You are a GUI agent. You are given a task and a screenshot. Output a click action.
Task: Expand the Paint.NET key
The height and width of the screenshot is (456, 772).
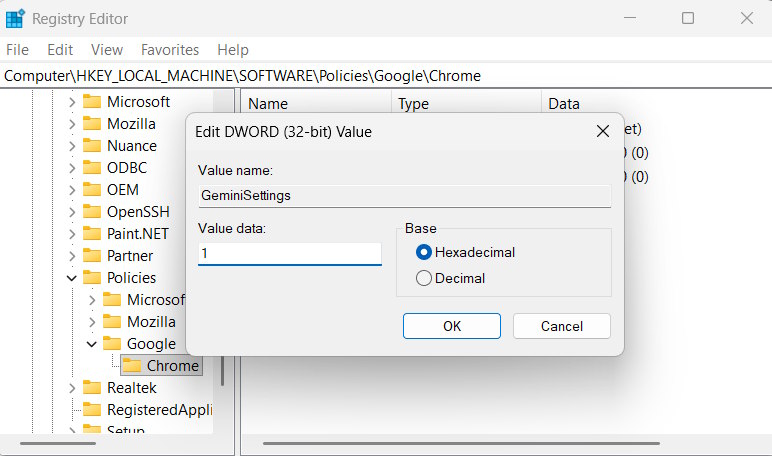(72, 234)
